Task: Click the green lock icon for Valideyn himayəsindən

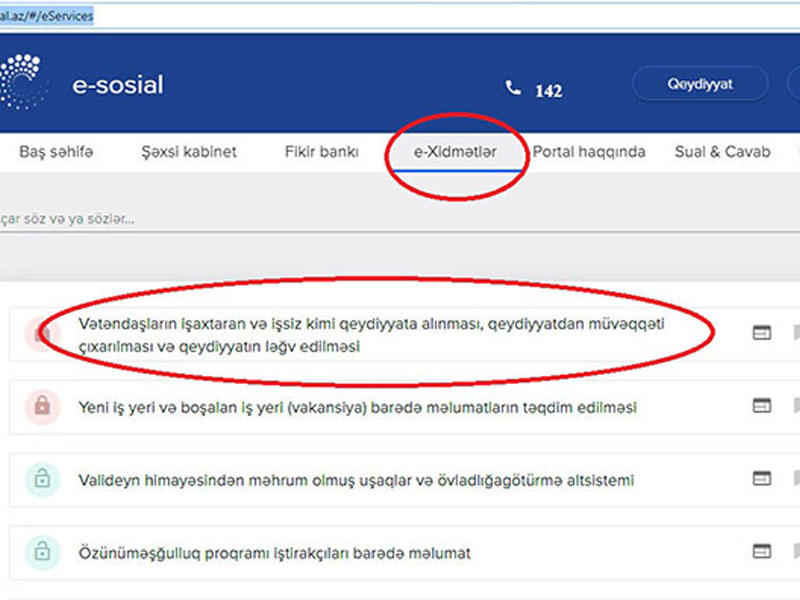Action: pyautogui.click(x=43, y=480)
